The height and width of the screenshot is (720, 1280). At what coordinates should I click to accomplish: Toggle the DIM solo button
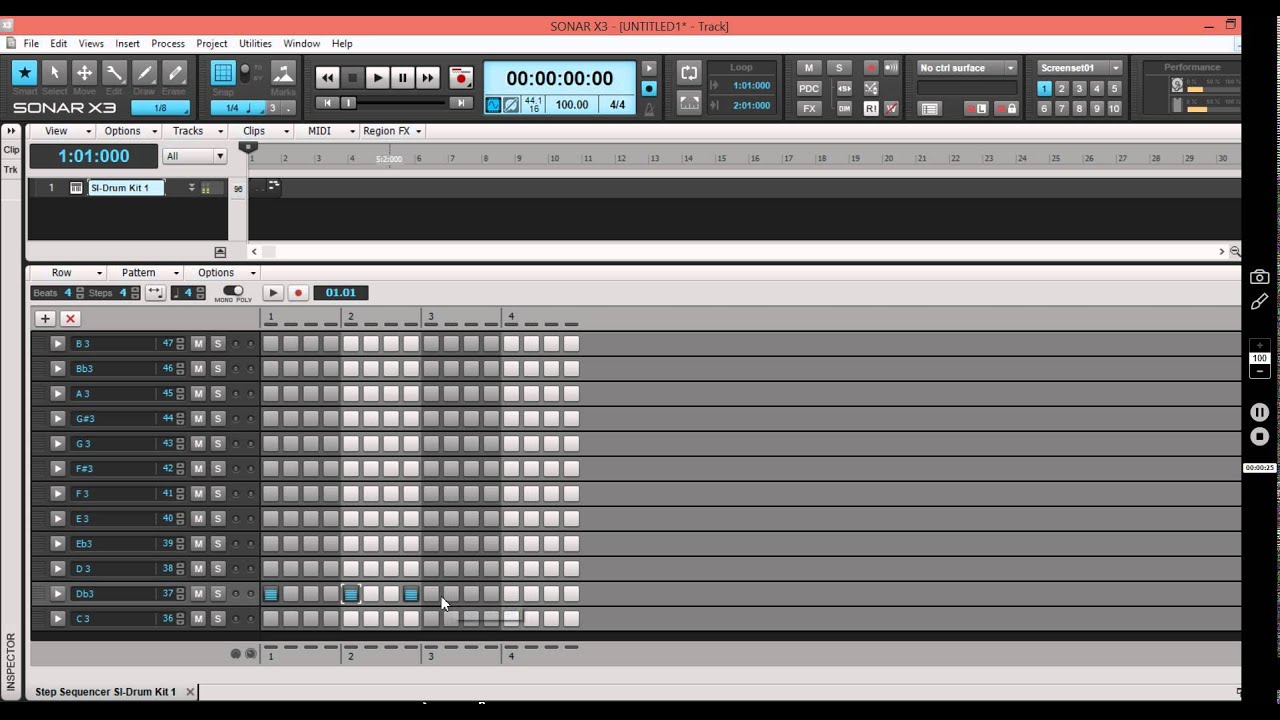tap(844, 108)
